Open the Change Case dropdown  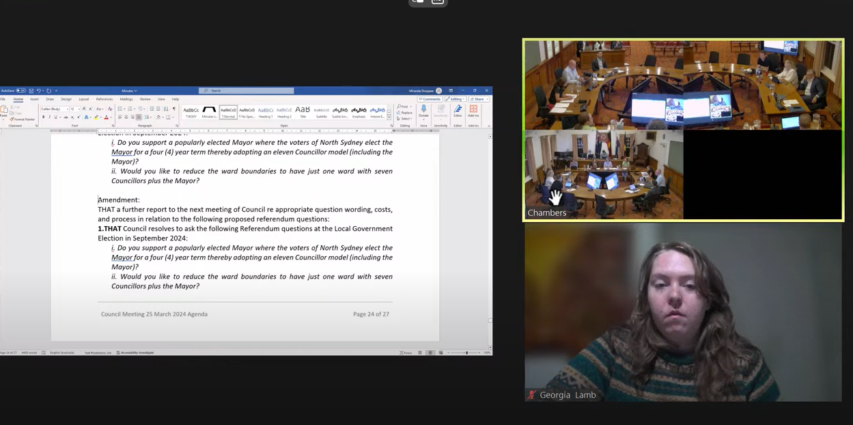tap(100, 109)
